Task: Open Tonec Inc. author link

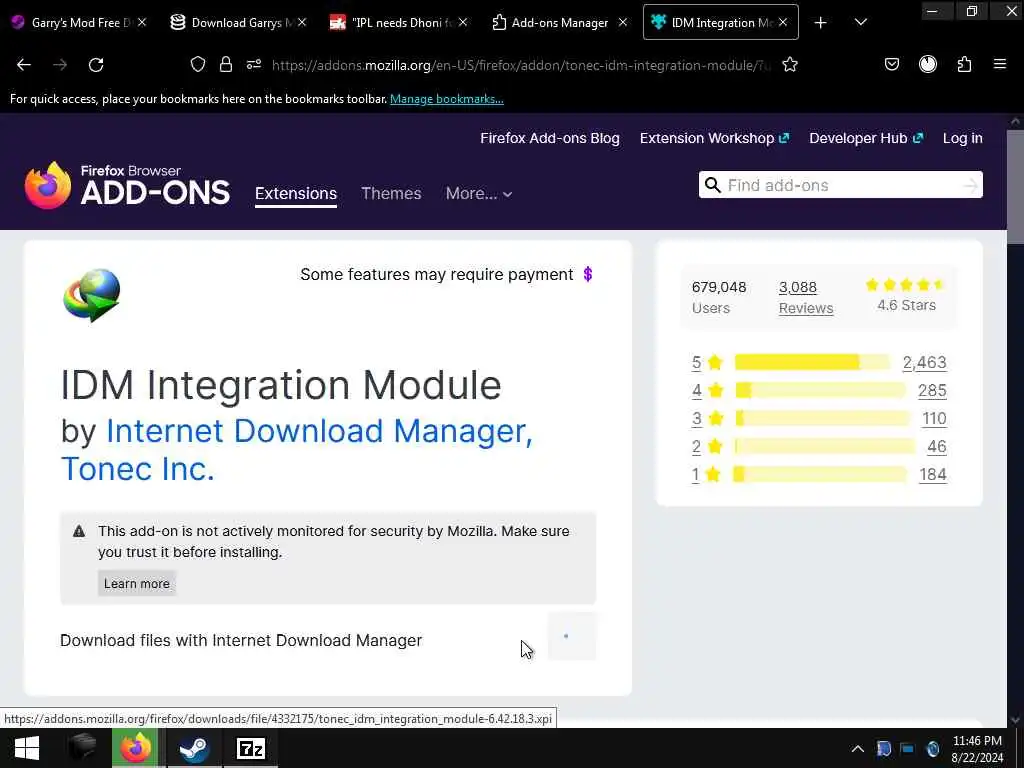Action: point(138,469)
